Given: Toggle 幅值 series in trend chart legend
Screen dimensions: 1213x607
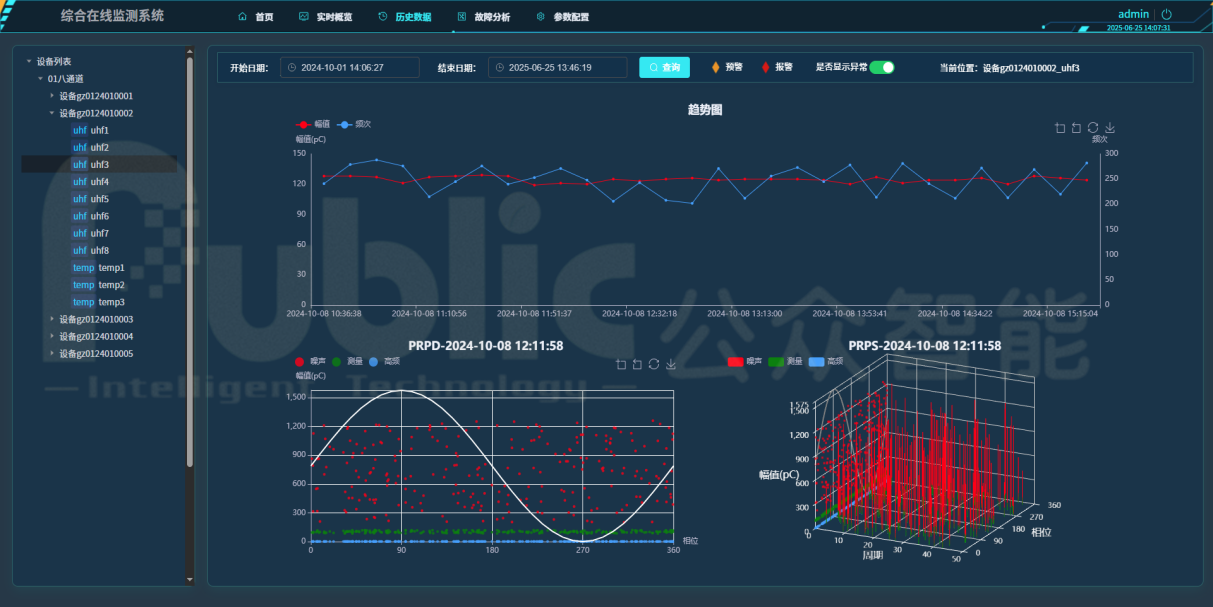Looking at the screenshot, I should (x=312, y=124).
